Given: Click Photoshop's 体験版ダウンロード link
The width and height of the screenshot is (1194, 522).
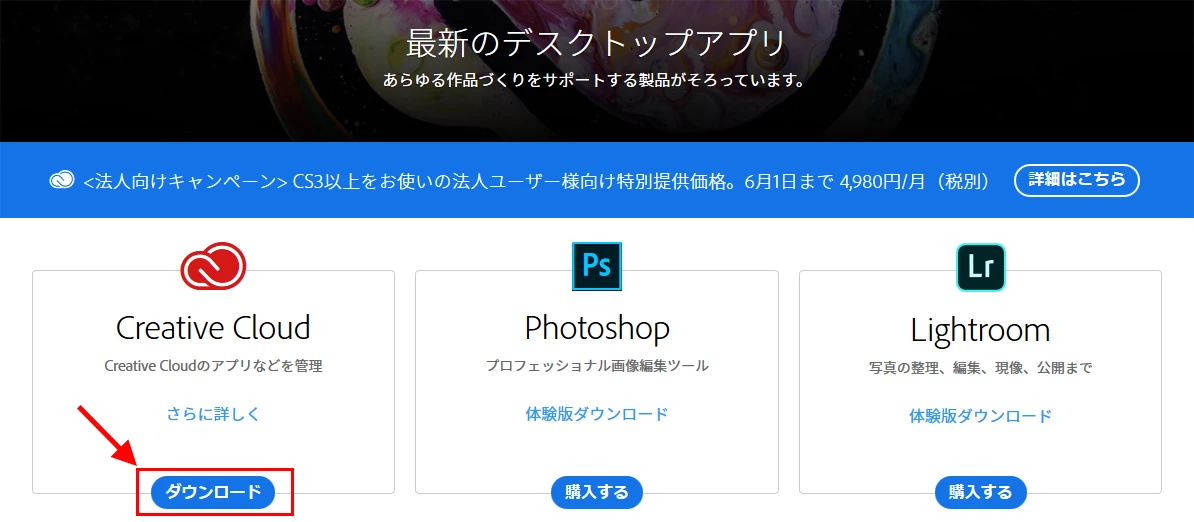Looking at the screenshot, I should coord(597,415).
